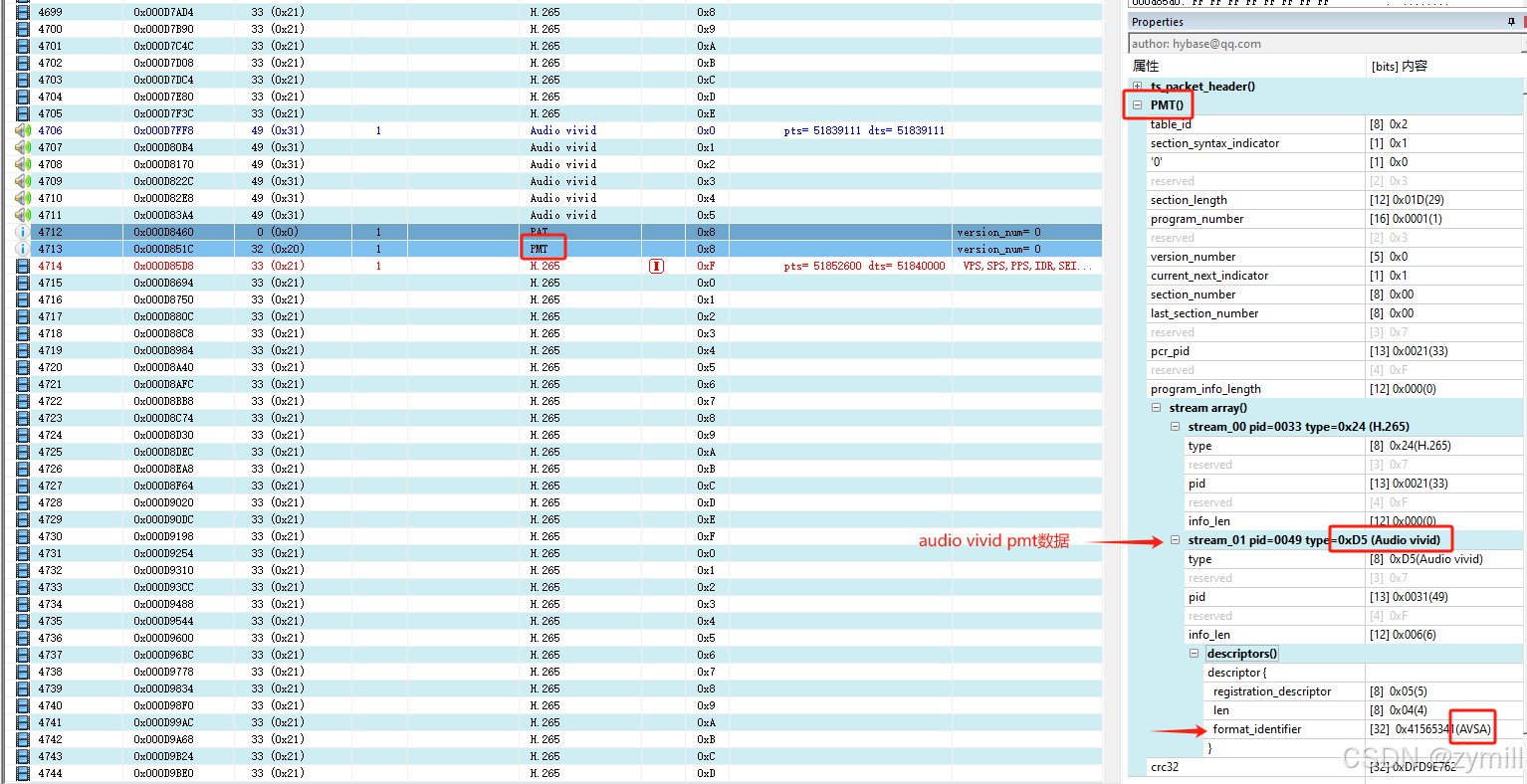Click the speaker icon of packet 4707
This screenshot has width=1527, height=784.
(23, 147)
